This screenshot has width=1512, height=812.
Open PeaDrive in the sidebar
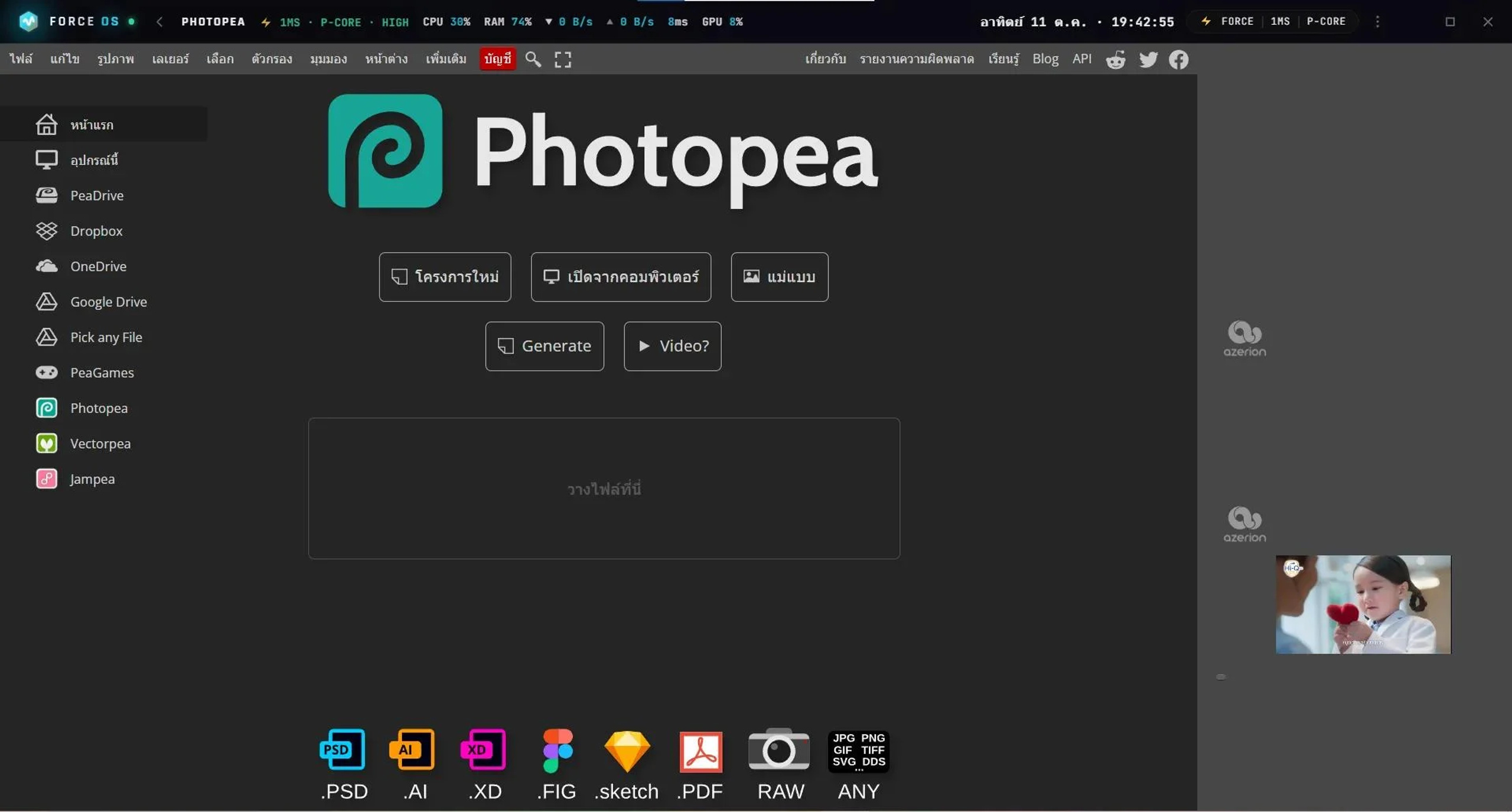(104, 195)
